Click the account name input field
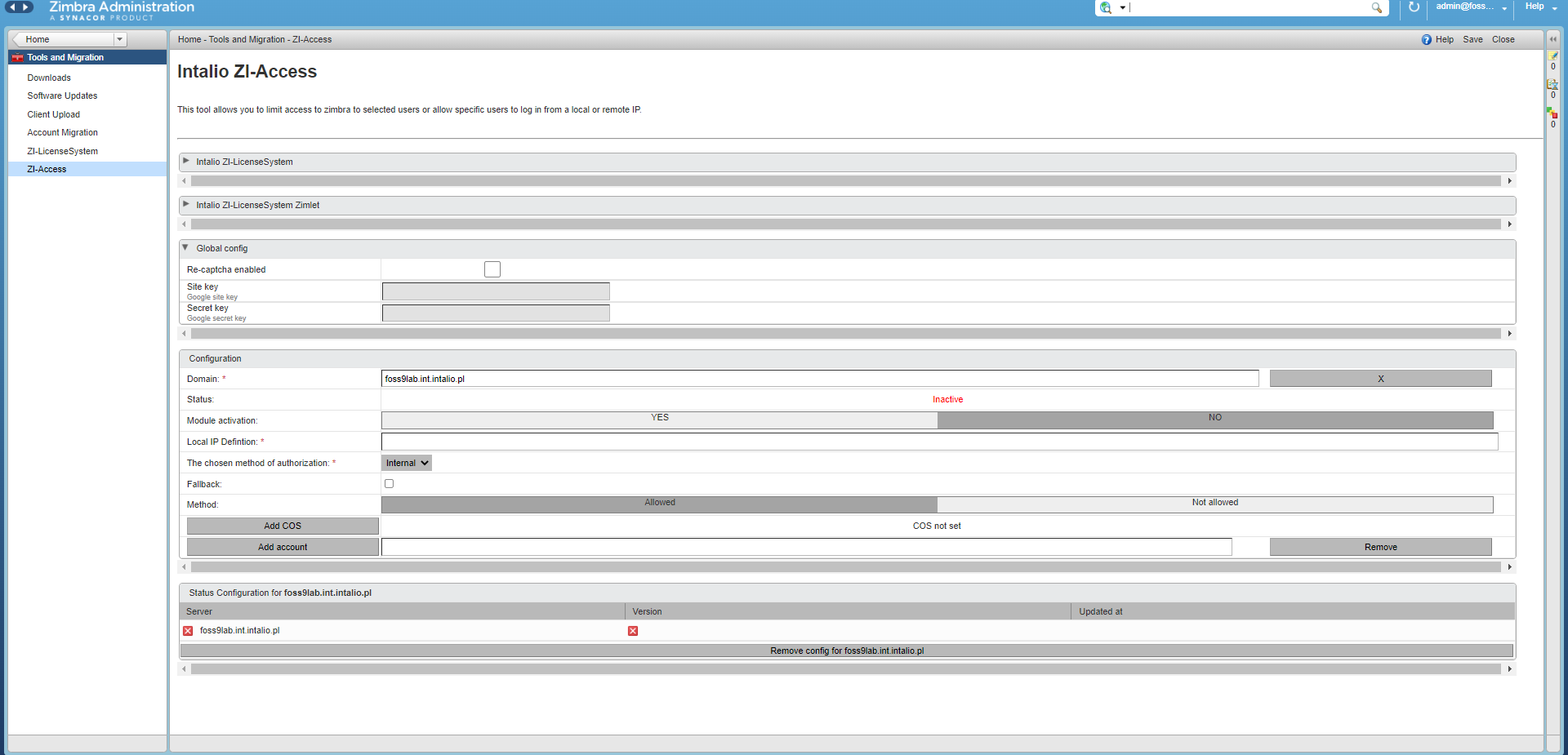 coord(806,547)
